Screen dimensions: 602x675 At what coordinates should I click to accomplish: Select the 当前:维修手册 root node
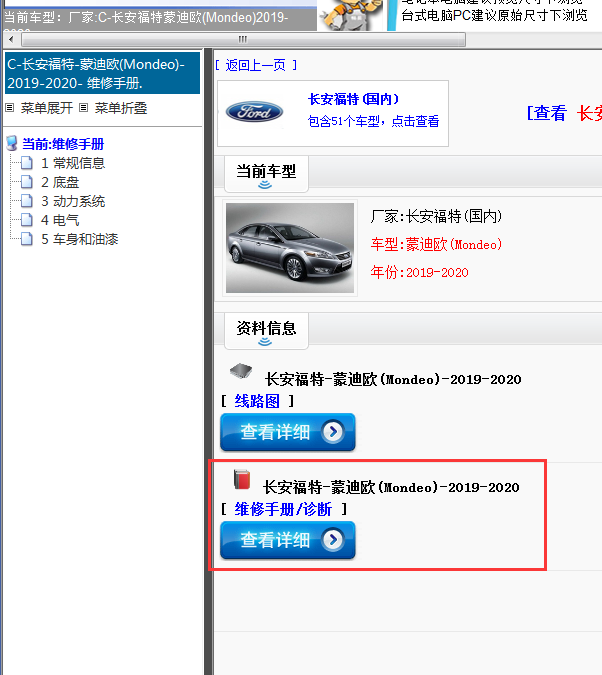(63, 144)
